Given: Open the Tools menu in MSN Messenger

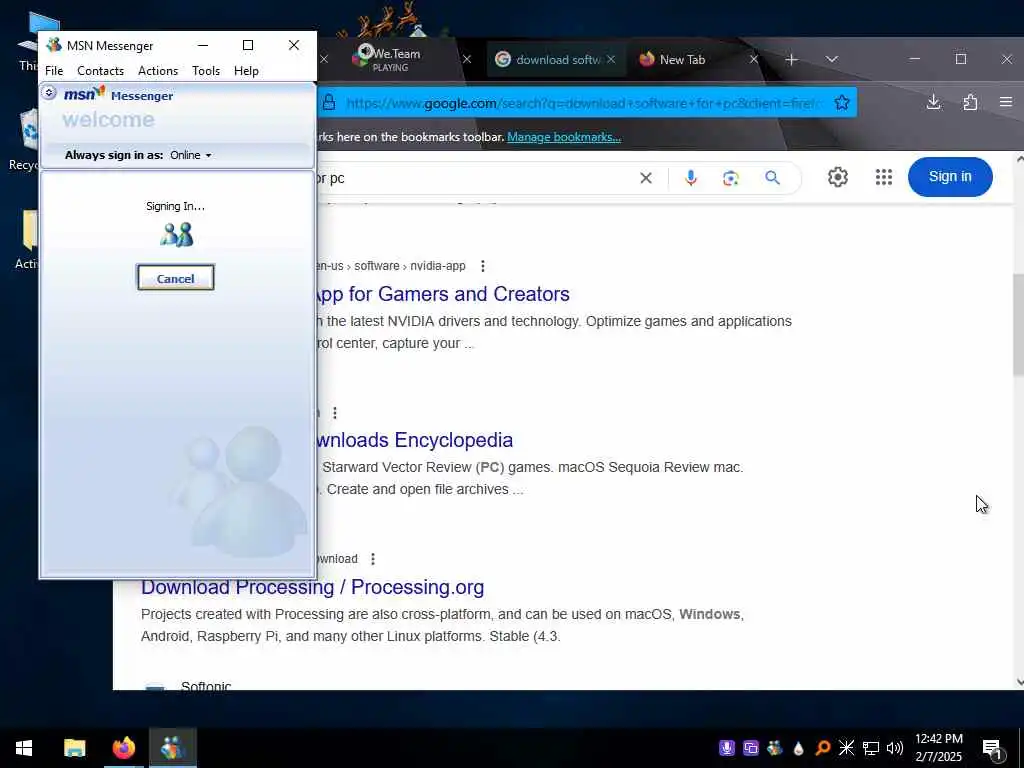Looking at the screenshot, I should coord(206,71).
